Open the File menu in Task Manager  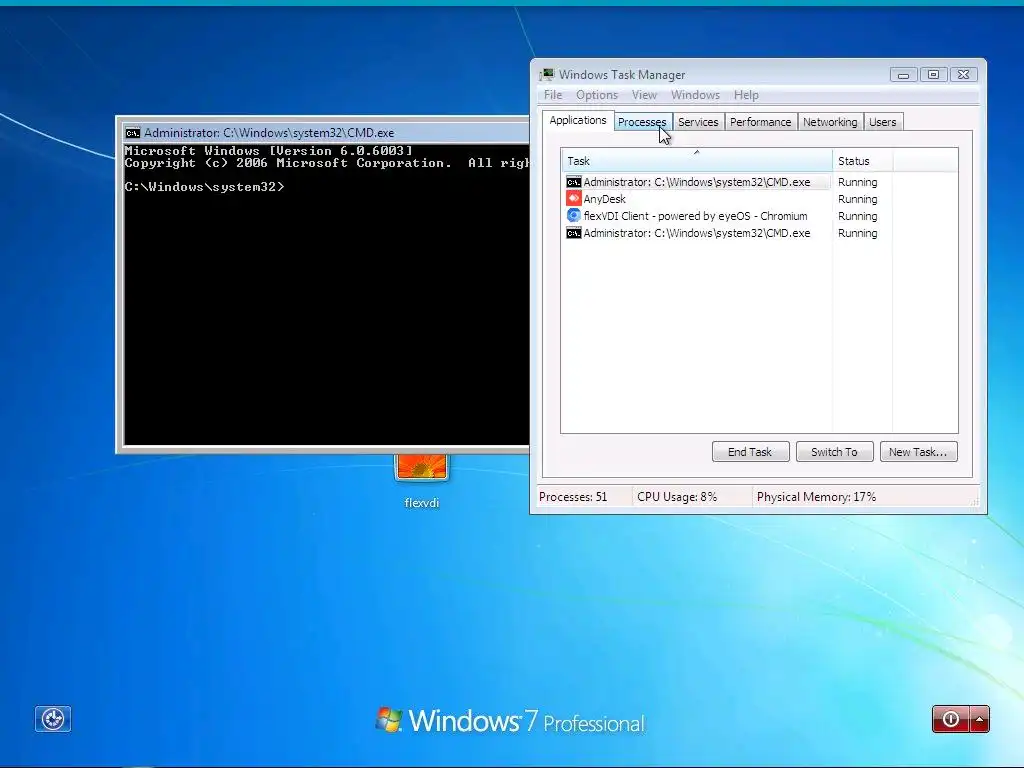pos(552,95)
